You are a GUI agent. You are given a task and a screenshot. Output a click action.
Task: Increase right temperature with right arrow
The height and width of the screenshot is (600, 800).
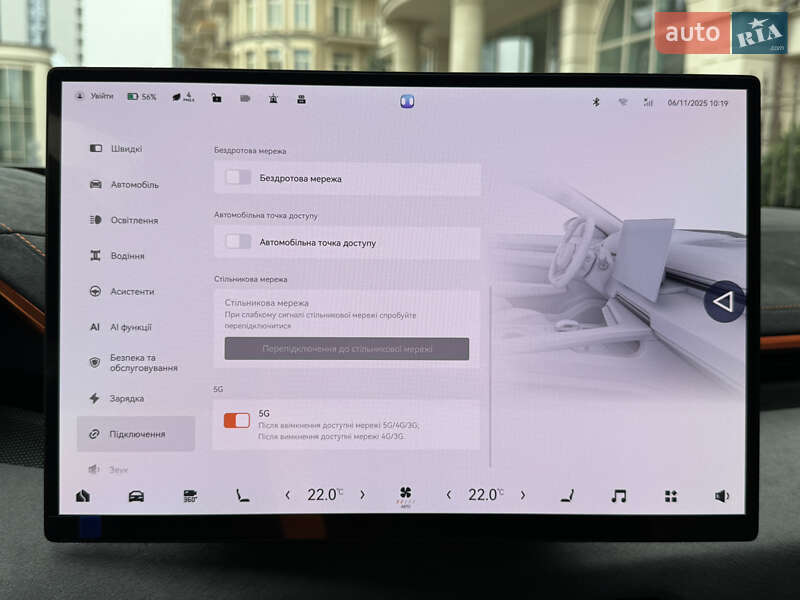tap(522, 495)
